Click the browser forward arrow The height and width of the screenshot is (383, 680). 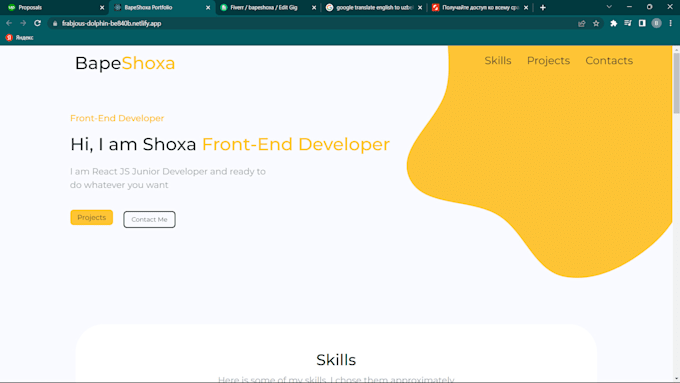tap(23, 23)
